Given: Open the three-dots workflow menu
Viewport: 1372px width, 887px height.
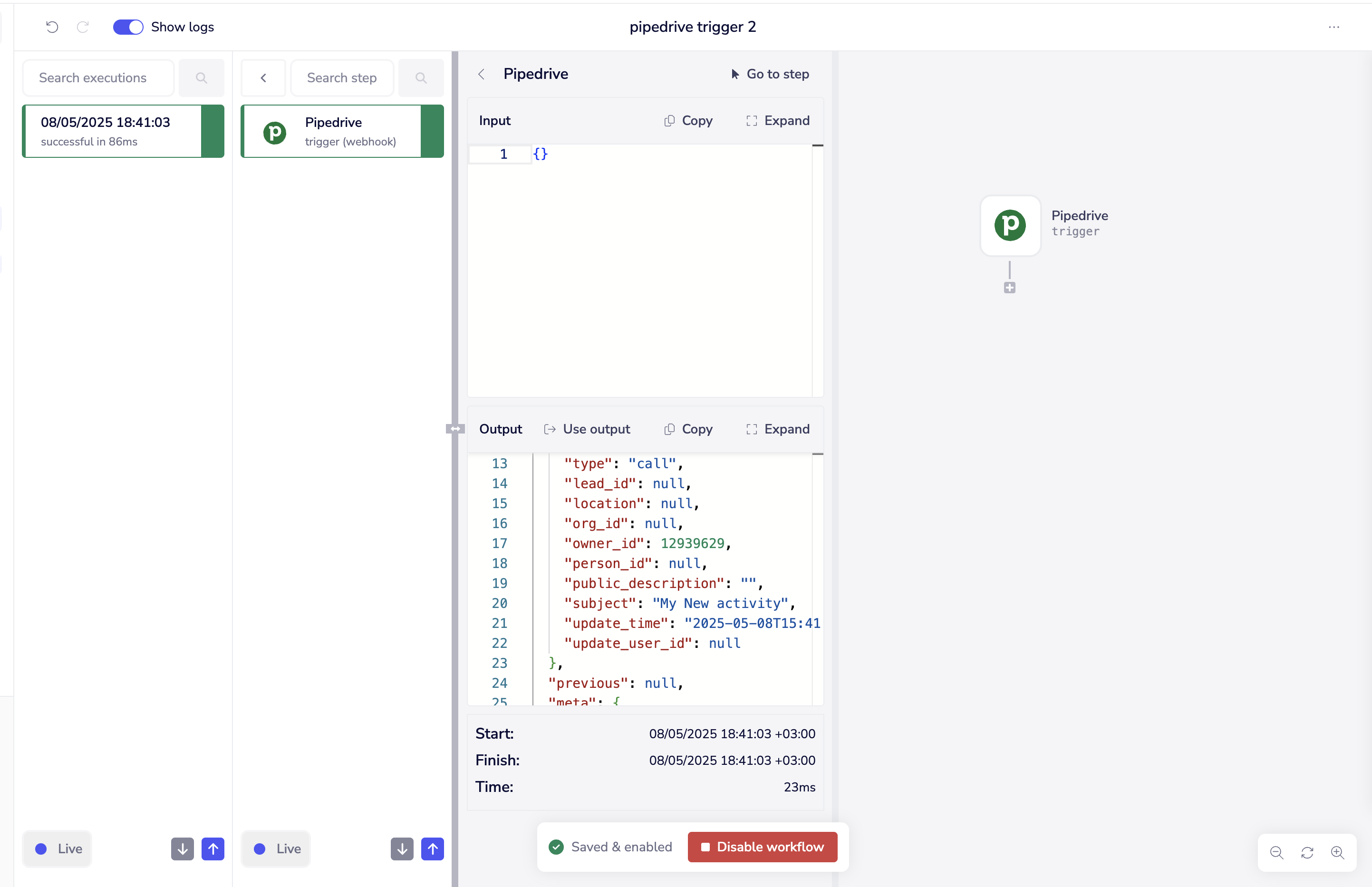Looking at the screenshot, I should (x=1333, y=27).
